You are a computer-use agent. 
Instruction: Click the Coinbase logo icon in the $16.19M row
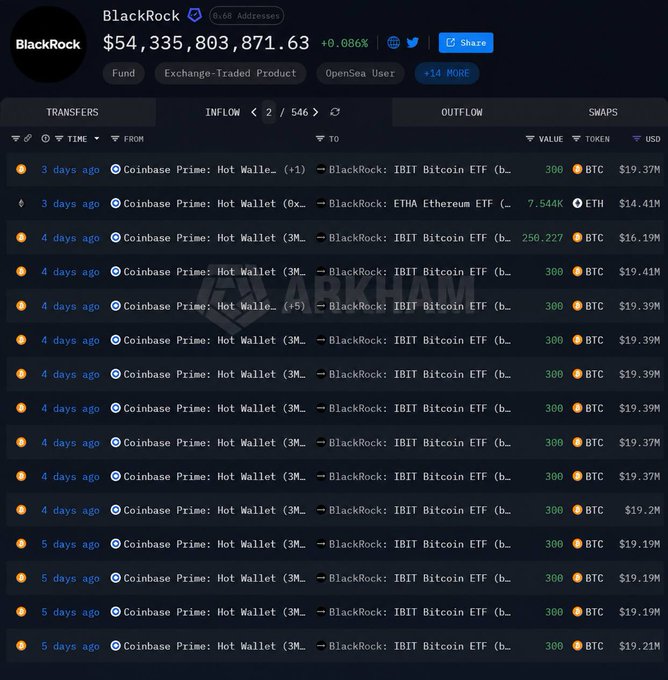(x=115, y=238)
